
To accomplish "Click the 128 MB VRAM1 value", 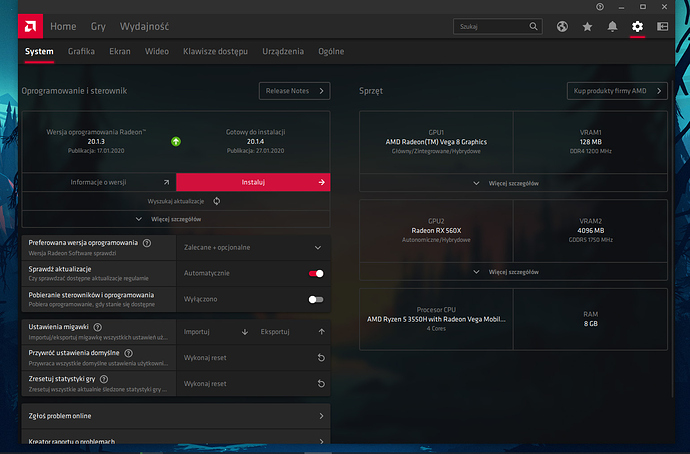I will [x=591, y=142].
